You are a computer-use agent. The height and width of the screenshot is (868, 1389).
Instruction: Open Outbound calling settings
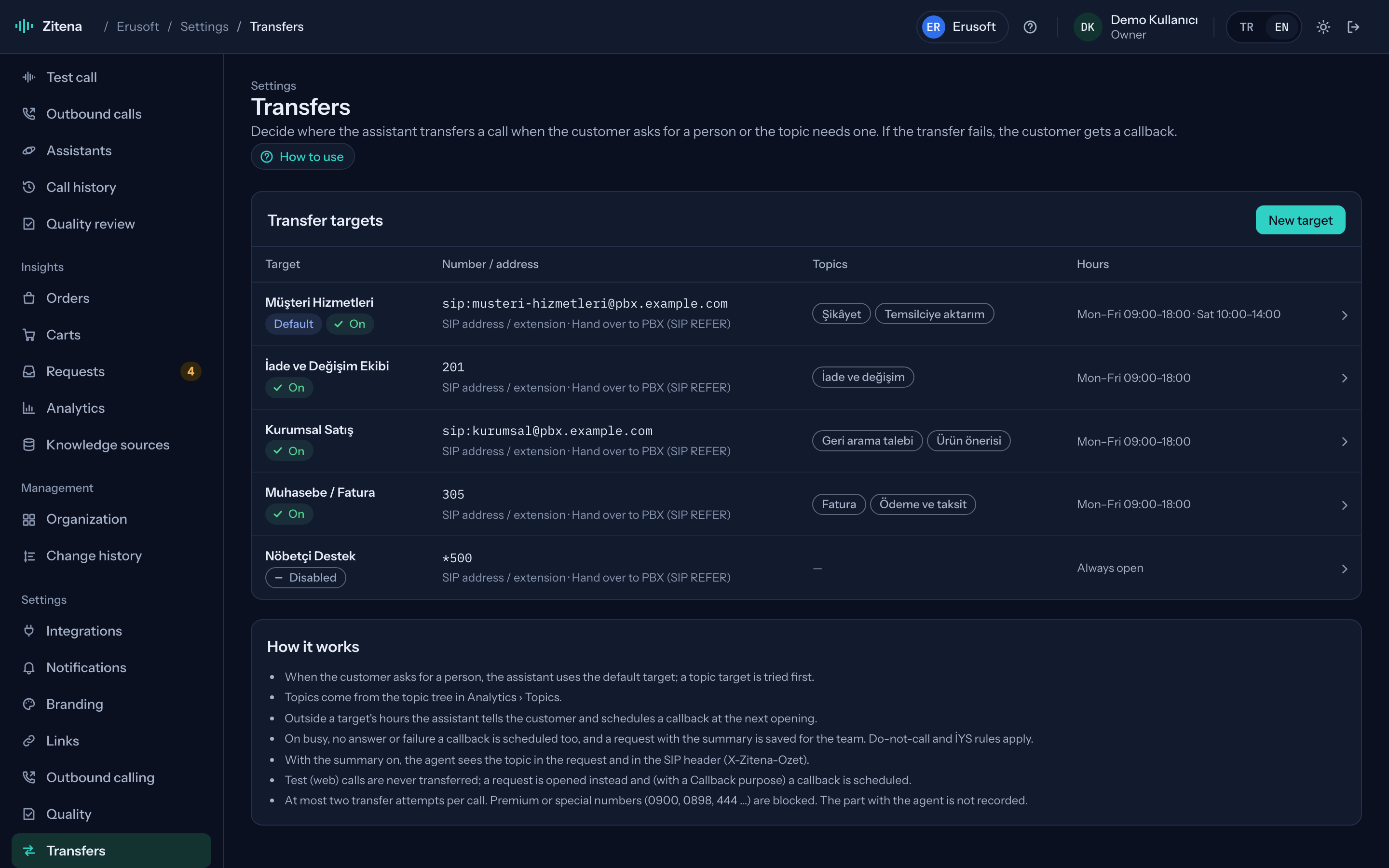coord(111,777)
